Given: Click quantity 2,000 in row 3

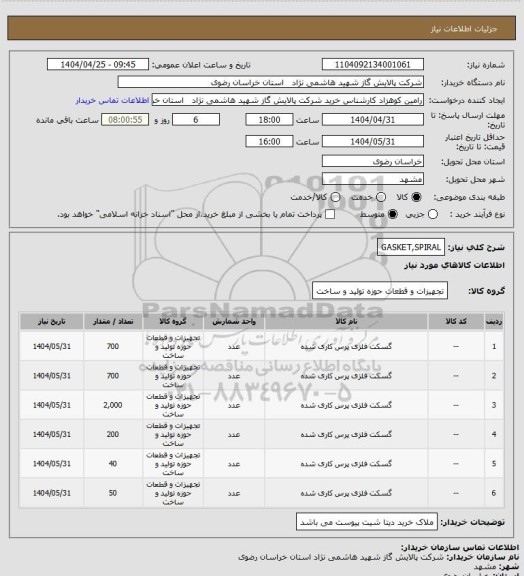Looking at the screenshot, I should [113, 405].
